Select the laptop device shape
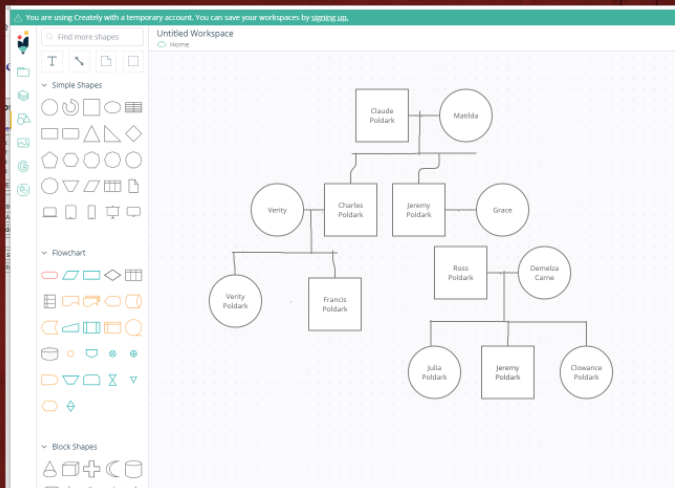 [x=50, y=212]
